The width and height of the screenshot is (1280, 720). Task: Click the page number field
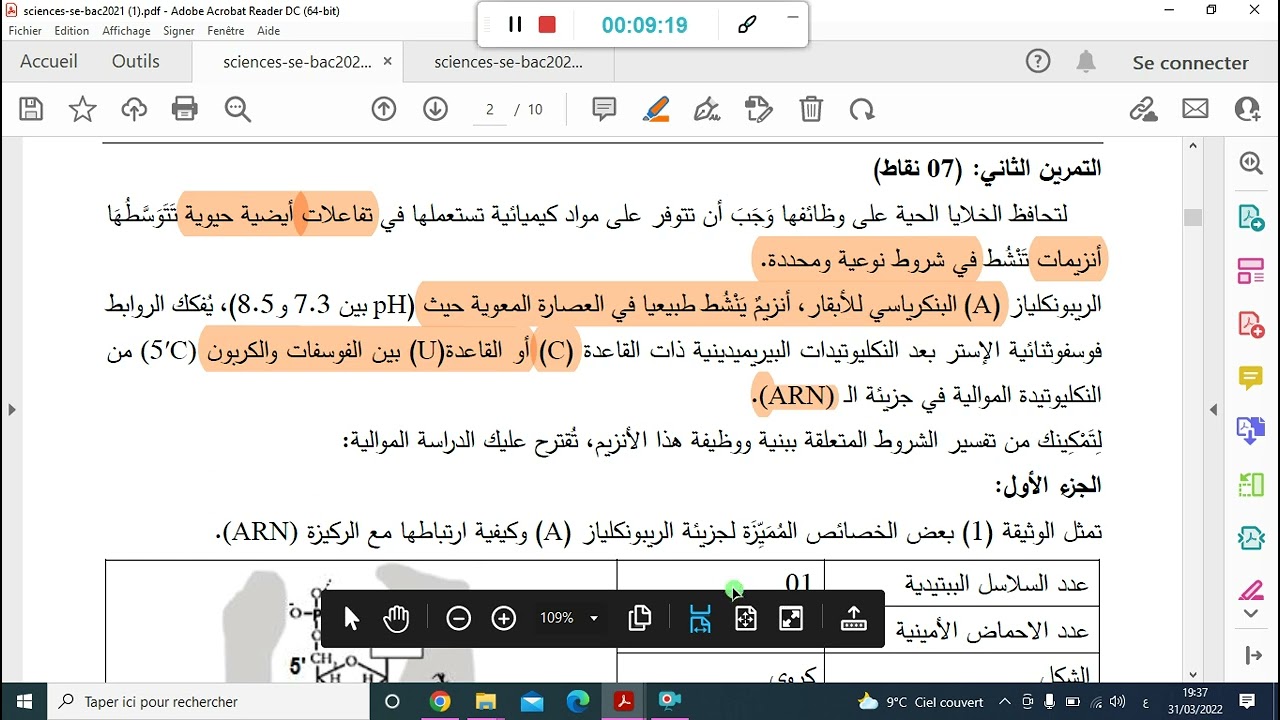tap(489, 109)
